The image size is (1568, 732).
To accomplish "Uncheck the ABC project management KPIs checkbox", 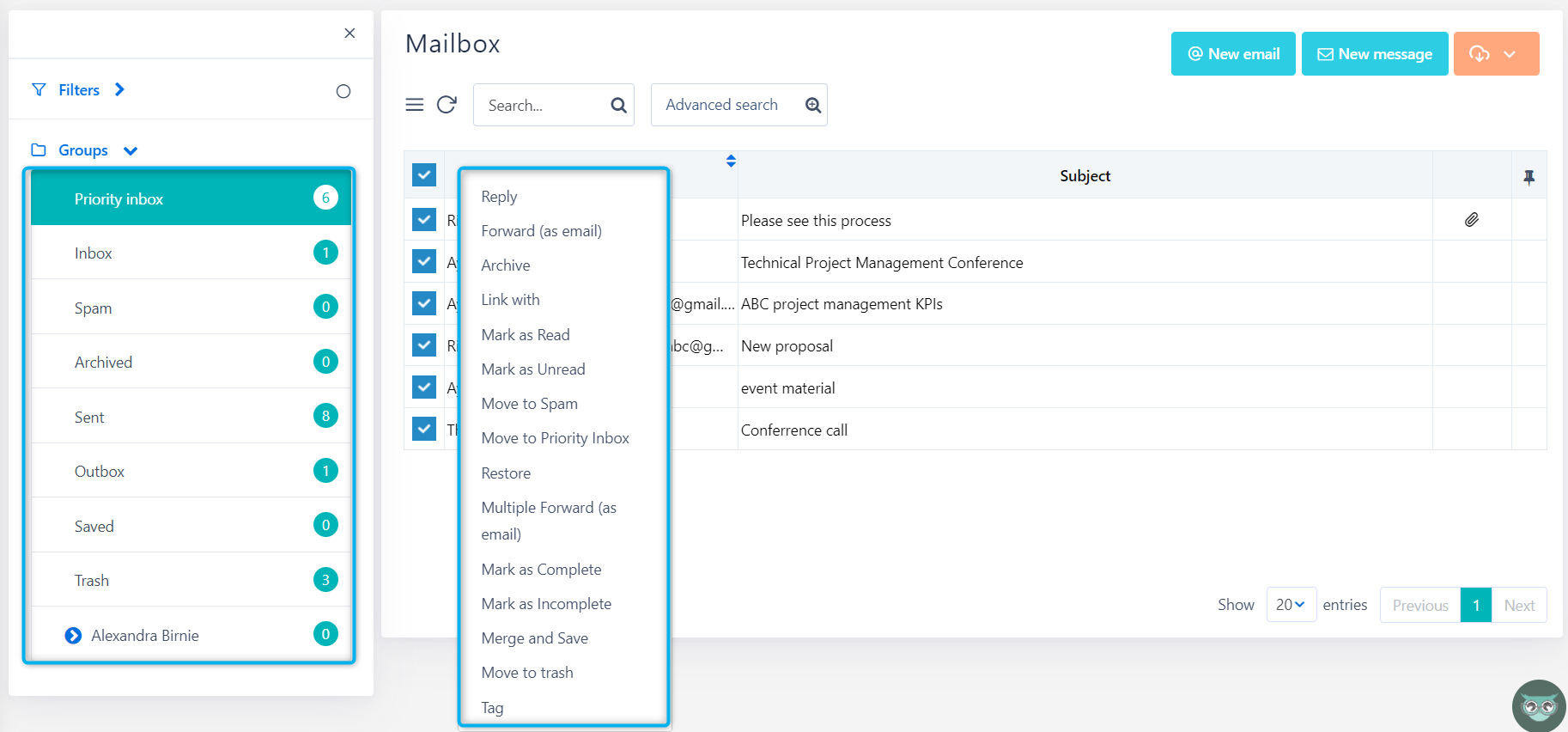I will click(x=424, y=302).
